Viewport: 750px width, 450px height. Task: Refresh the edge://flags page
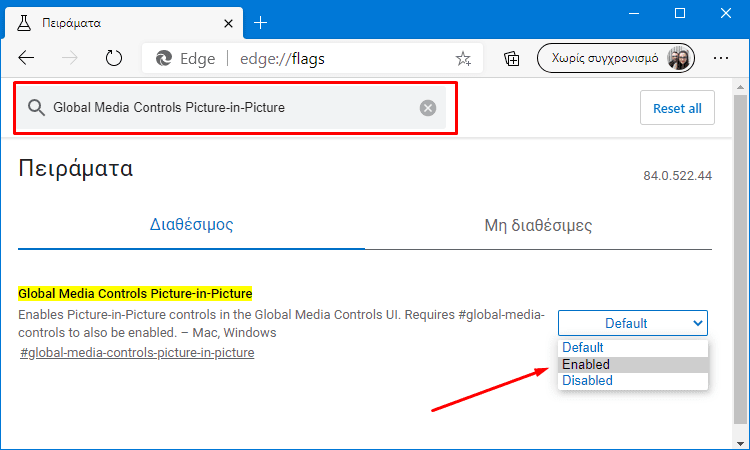tap(114, 58)
